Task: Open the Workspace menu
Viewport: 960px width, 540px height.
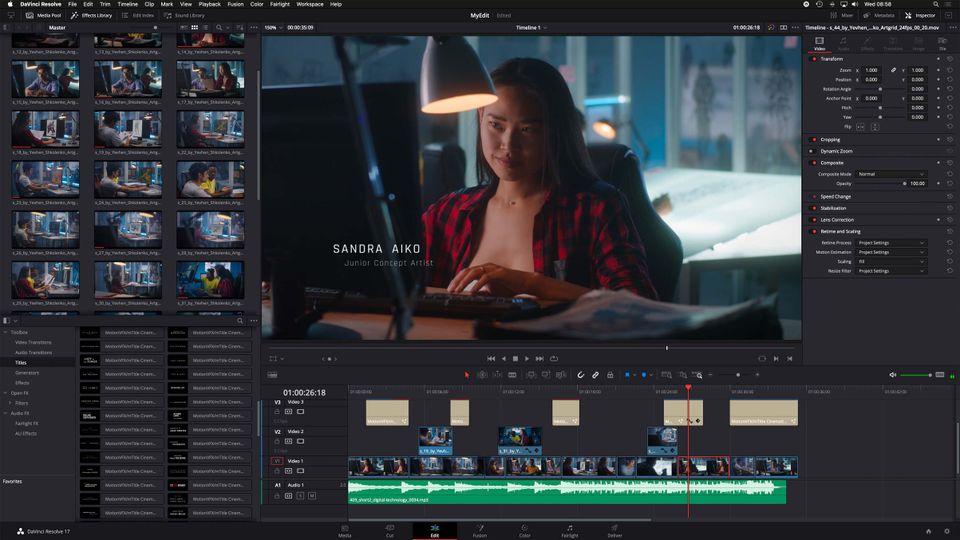Action: tap(310, 4)
